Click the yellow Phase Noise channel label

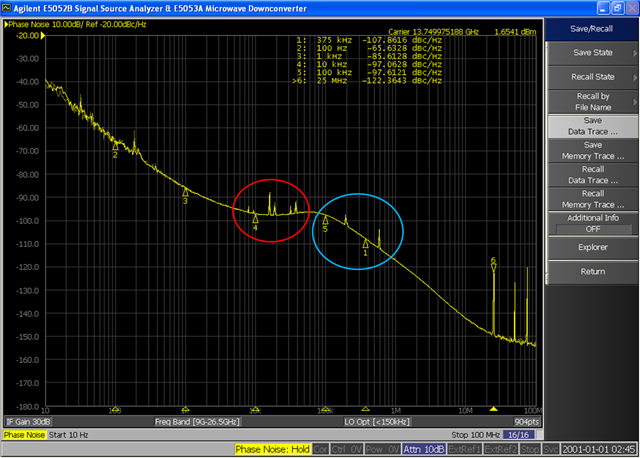(x=24, y=435)
